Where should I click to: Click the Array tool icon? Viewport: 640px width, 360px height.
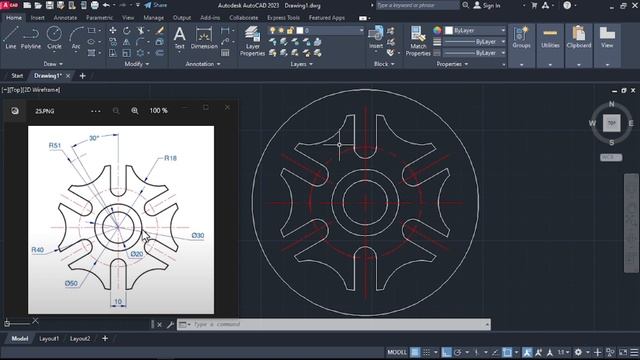140,53
